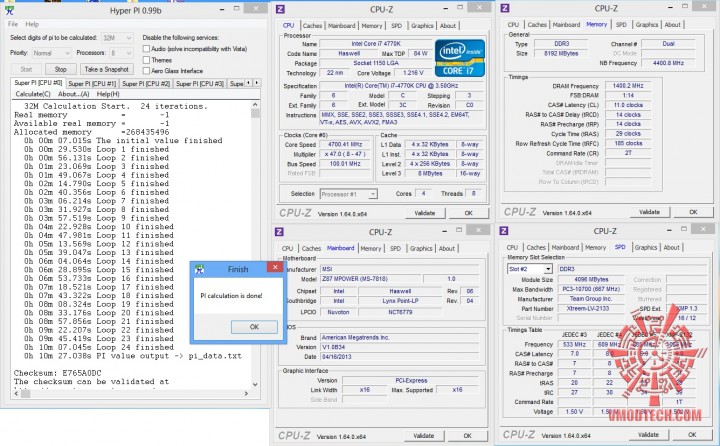This screenshot has width=720, height=446.
Task: Click the CPU-Z logo icon in CPU tab window
Action: tap(280, 9)
